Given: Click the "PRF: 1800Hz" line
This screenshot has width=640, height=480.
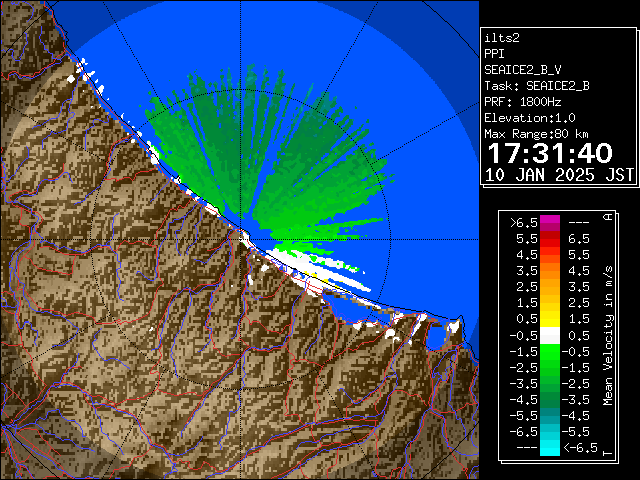Looking at the screenshot, I should [523, 102].
